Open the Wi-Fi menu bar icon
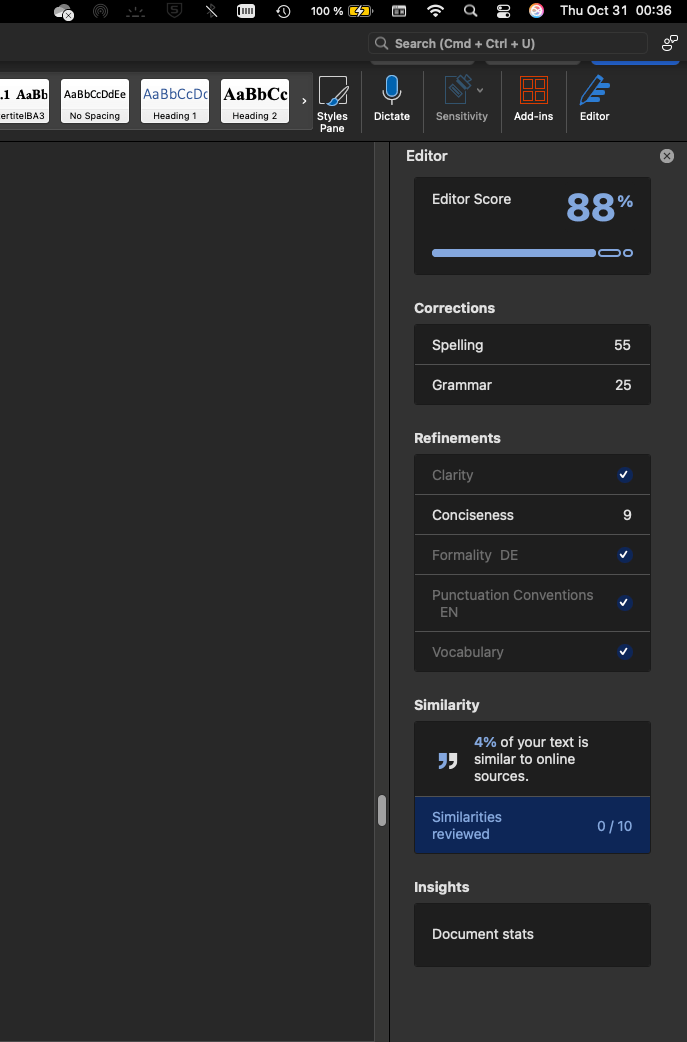 pos(435,11)
